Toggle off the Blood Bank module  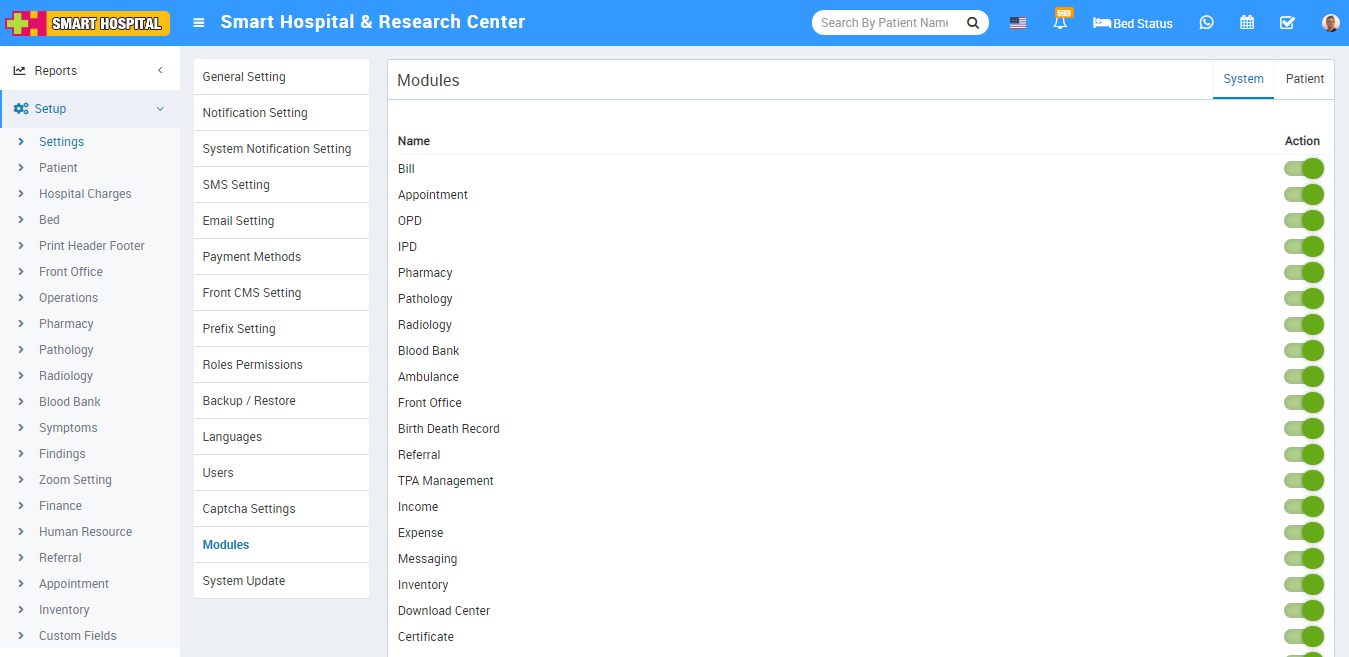[1304, 351]
